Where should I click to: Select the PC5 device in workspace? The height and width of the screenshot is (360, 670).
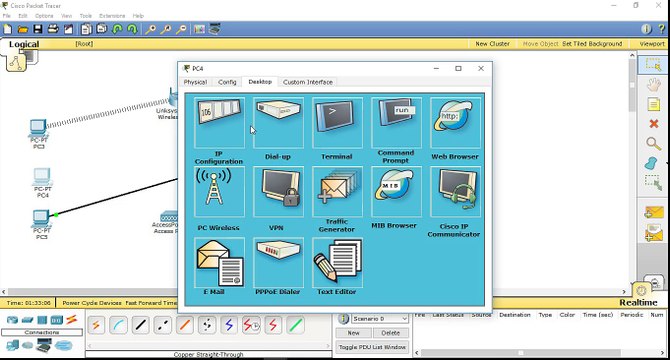[41, 219]
